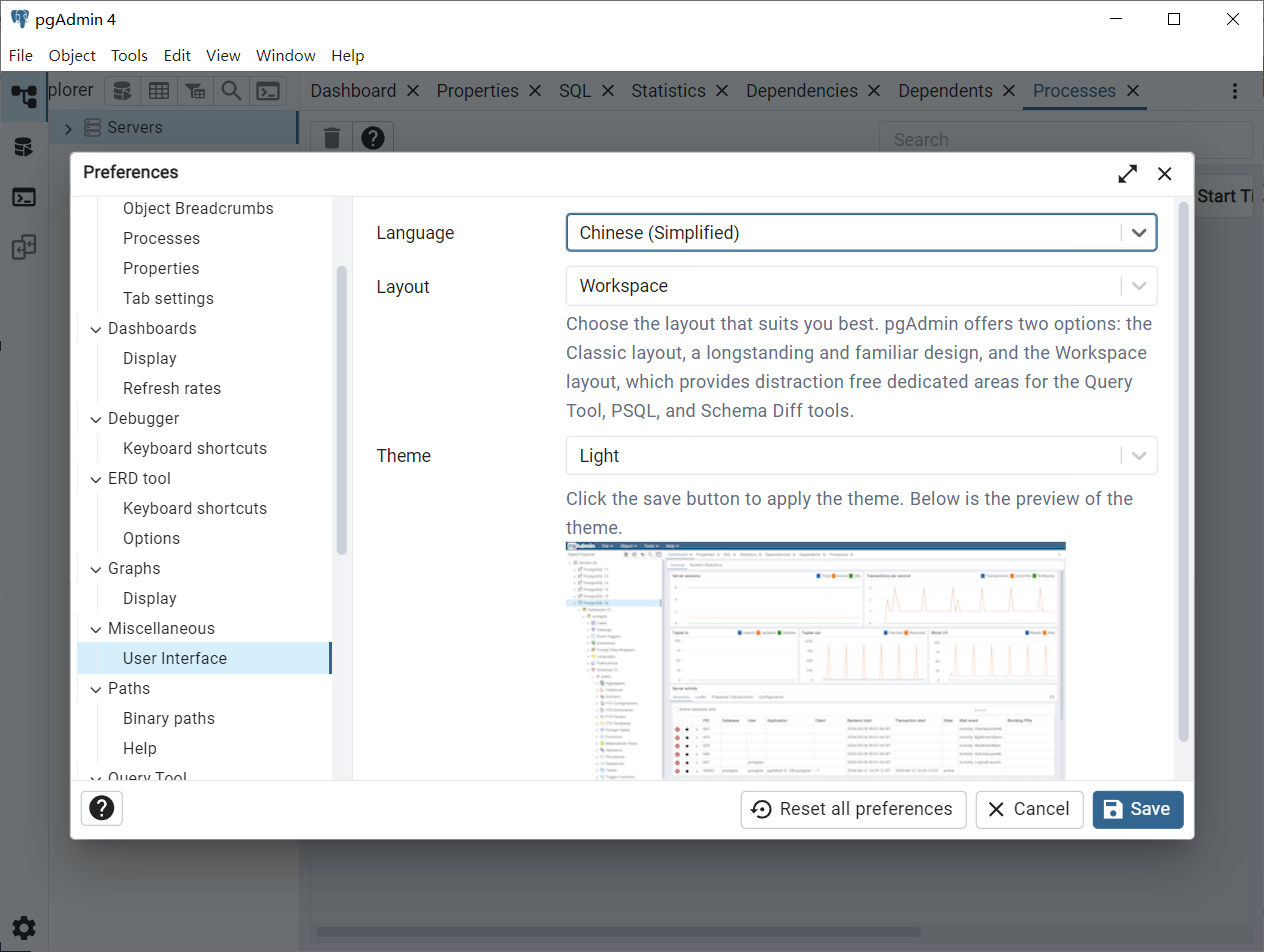Open settings gear icon at bottom left
The width and height of the screenshot is (1264, 952).
(x=24, y=928)
